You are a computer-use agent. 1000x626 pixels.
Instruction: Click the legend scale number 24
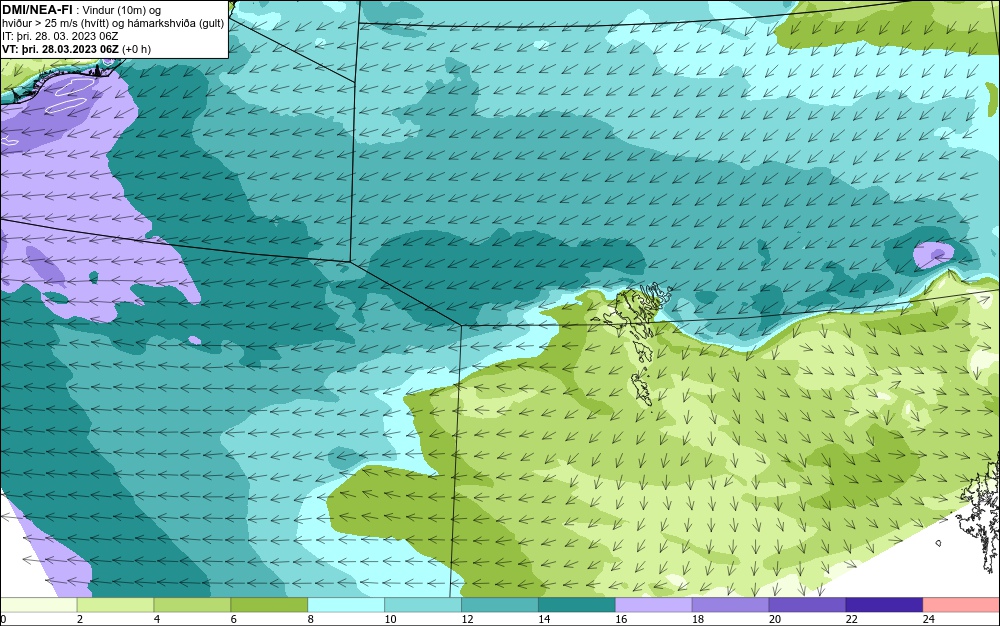pos(929,619)
